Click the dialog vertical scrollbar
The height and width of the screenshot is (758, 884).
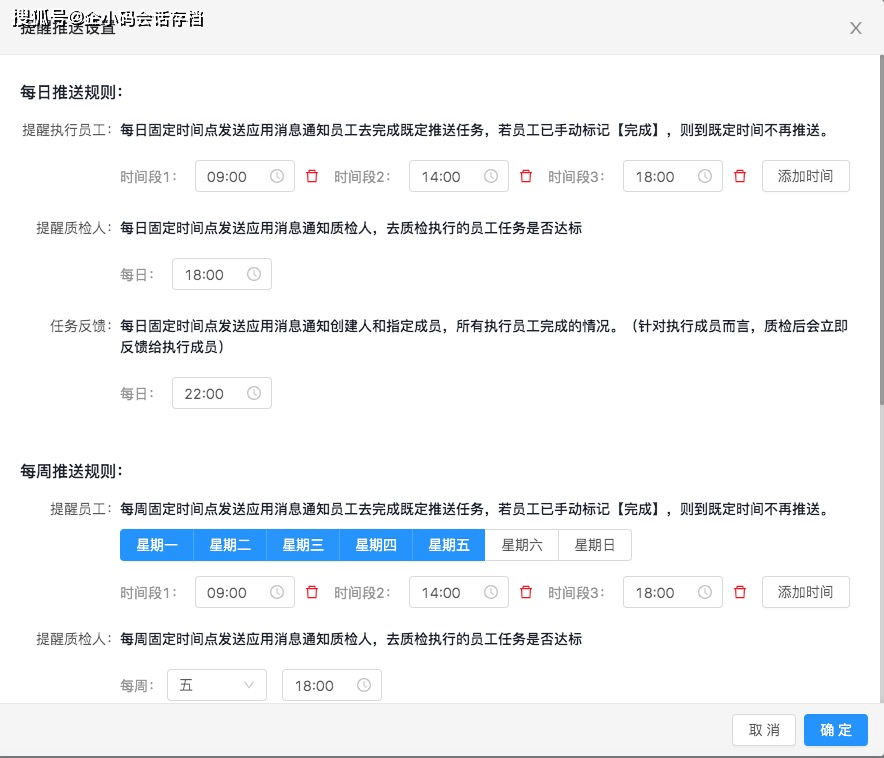coord(881,230)
